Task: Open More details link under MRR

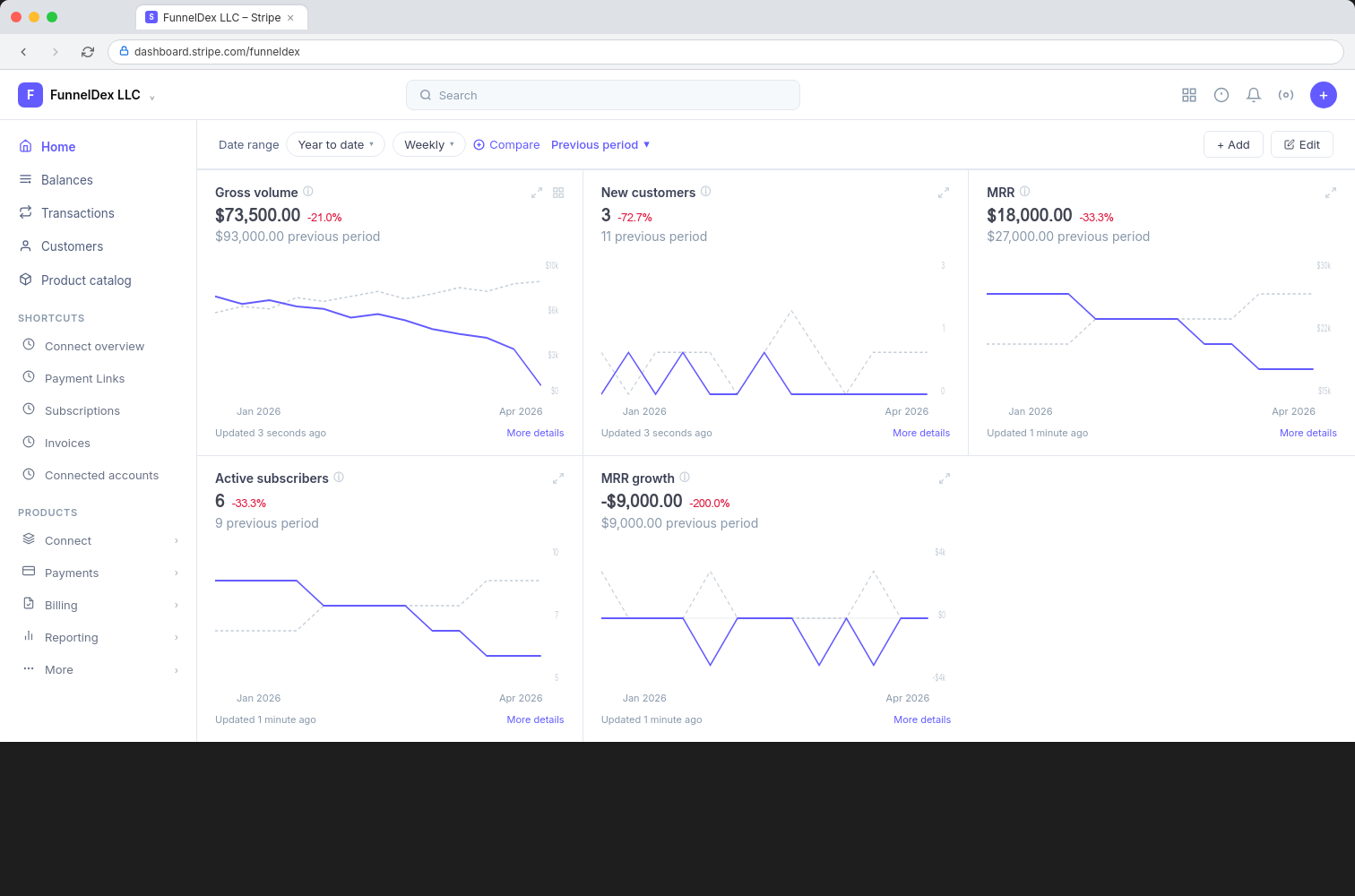Action: click(1308, 433)
